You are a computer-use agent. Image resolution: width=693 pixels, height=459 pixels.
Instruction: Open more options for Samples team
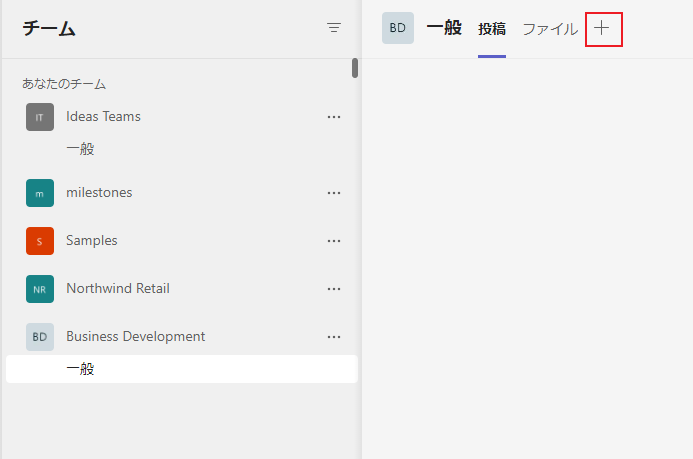pos(334,241)
